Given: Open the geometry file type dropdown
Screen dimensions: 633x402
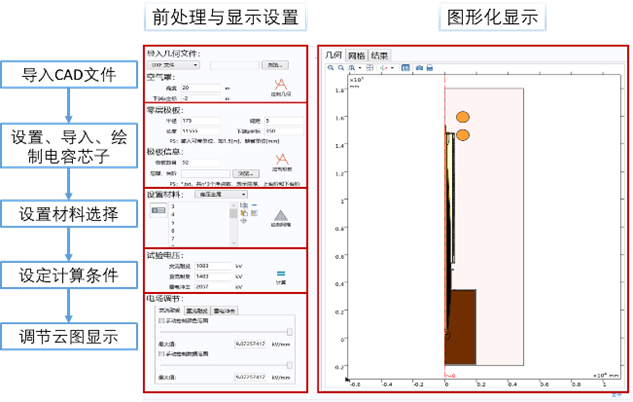Looking at the screenshot, I should pos(173,65).
